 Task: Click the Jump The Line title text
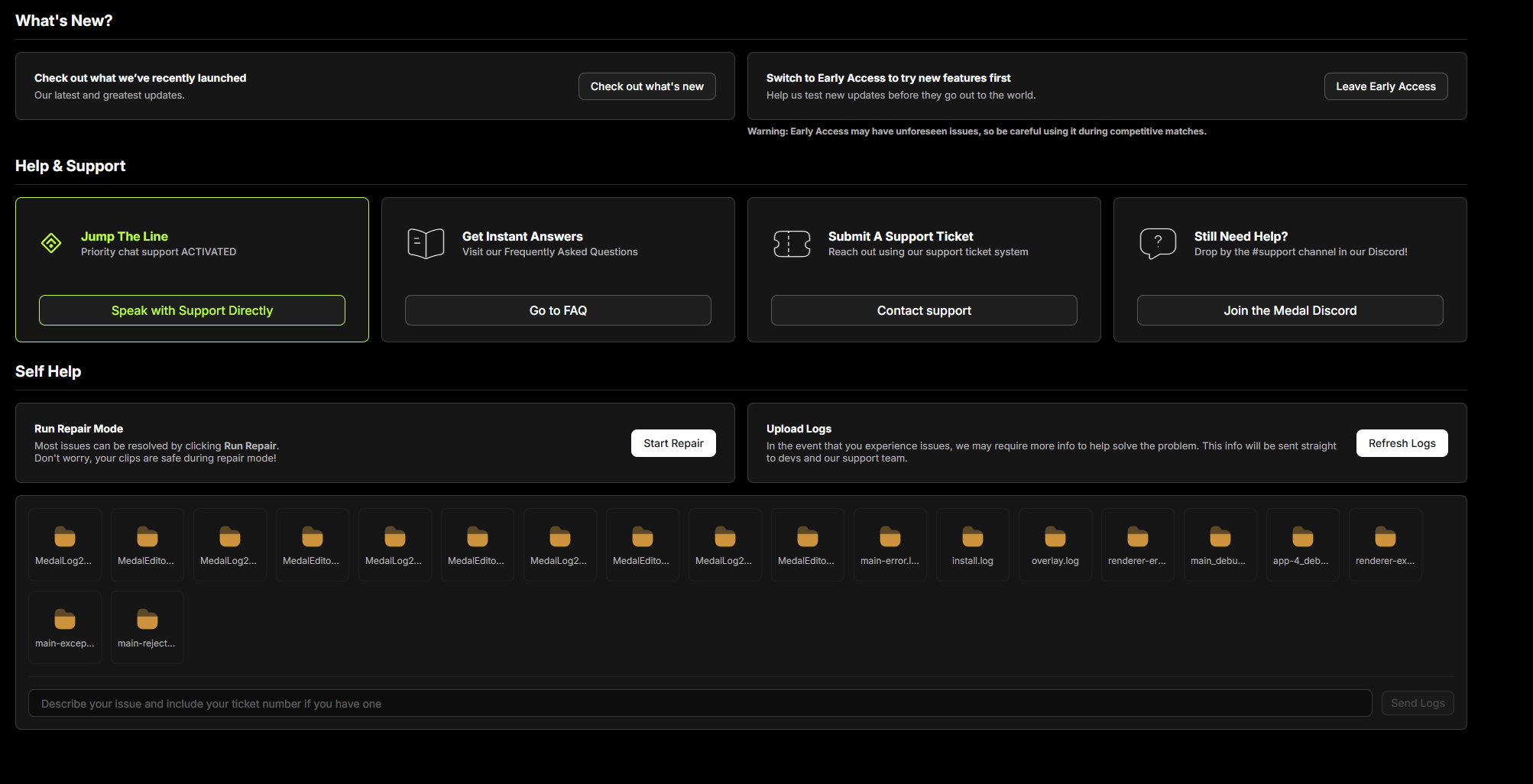click(x=125, y=236)
